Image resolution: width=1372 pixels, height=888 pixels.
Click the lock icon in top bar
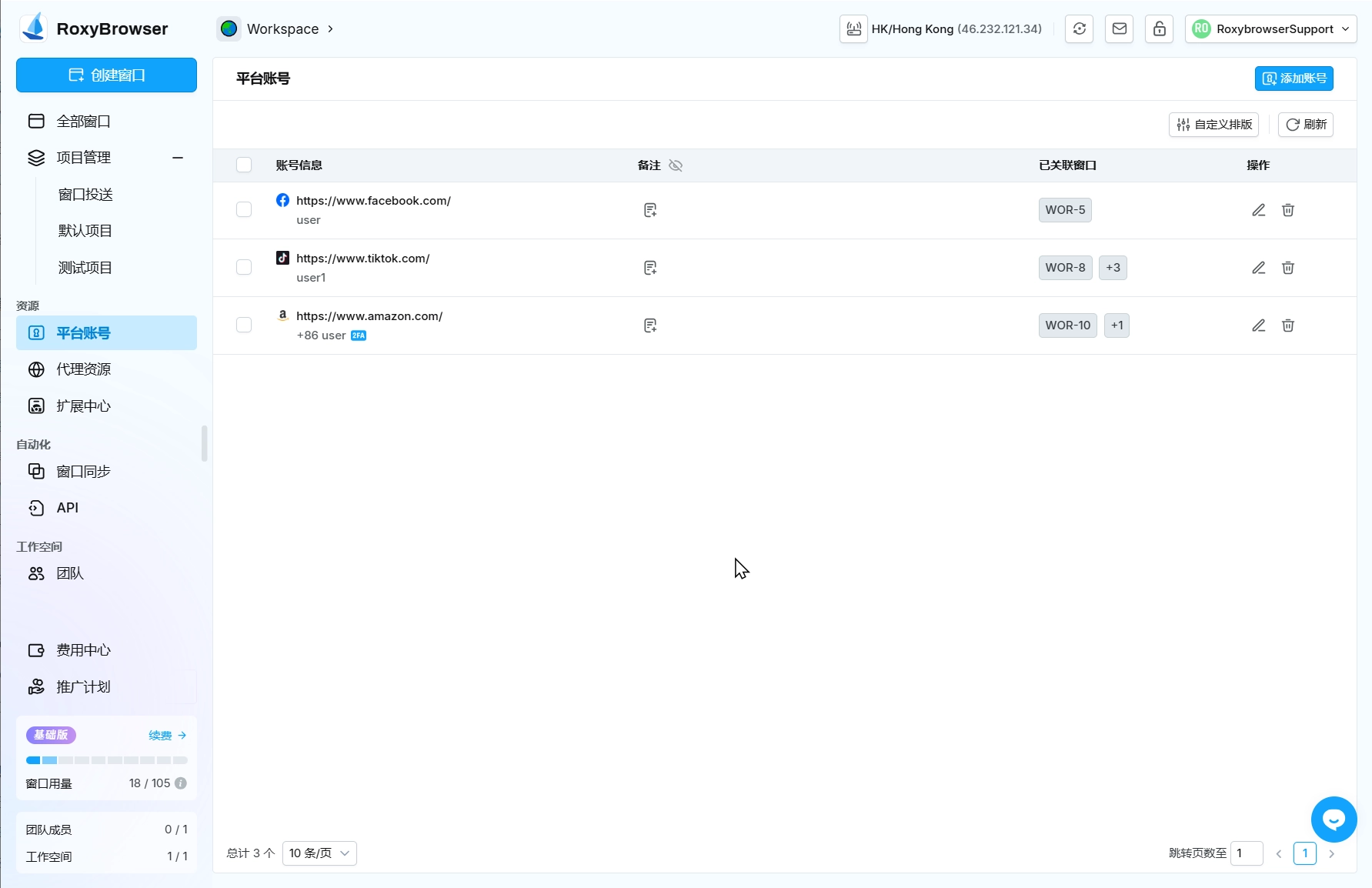[x=1159, y=29]
